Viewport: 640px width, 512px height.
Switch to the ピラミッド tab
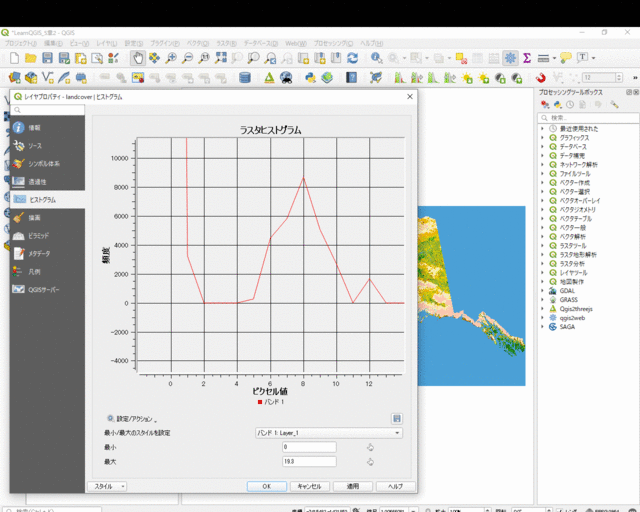coord(47,236)
